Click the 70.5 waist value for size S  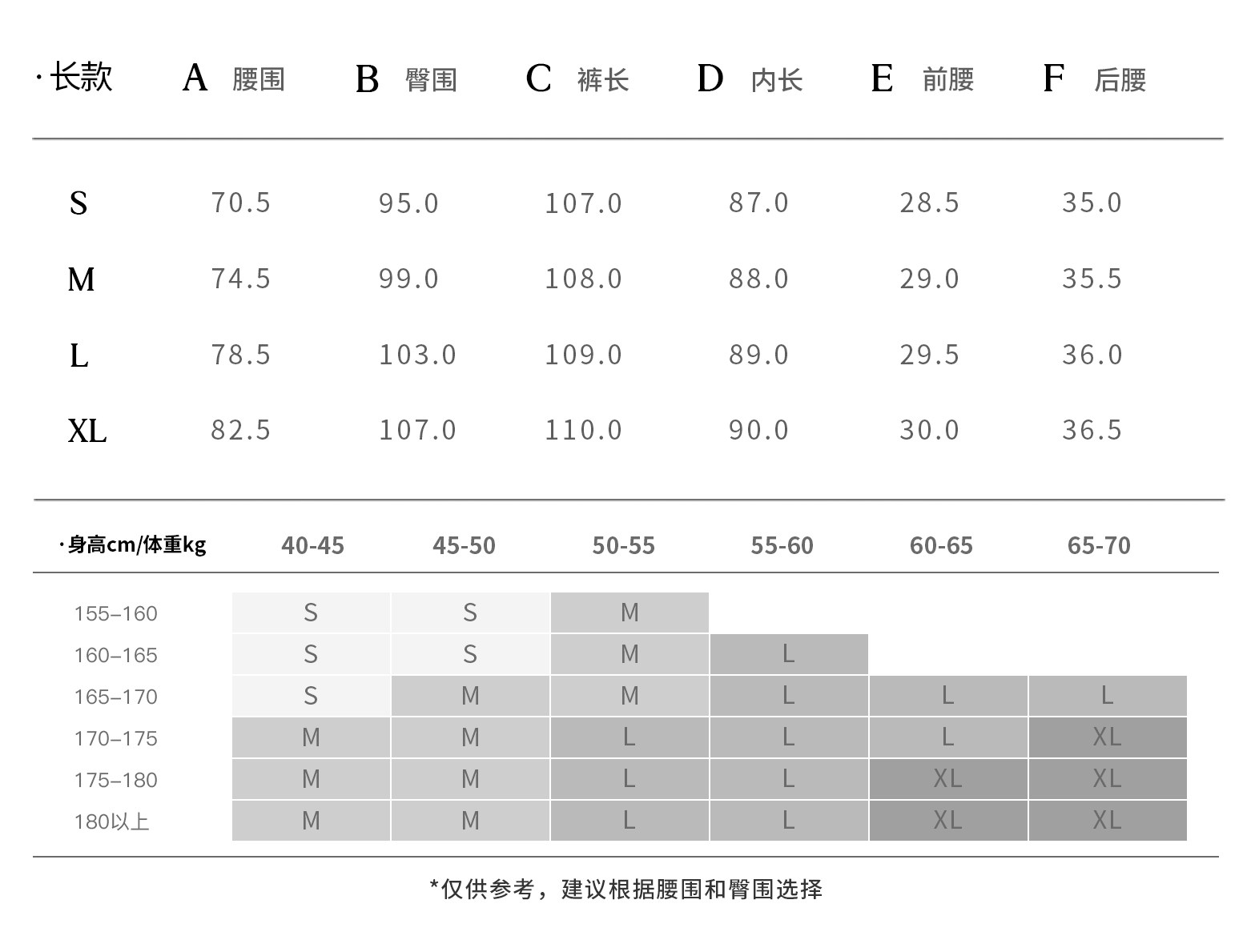point(241,203)
